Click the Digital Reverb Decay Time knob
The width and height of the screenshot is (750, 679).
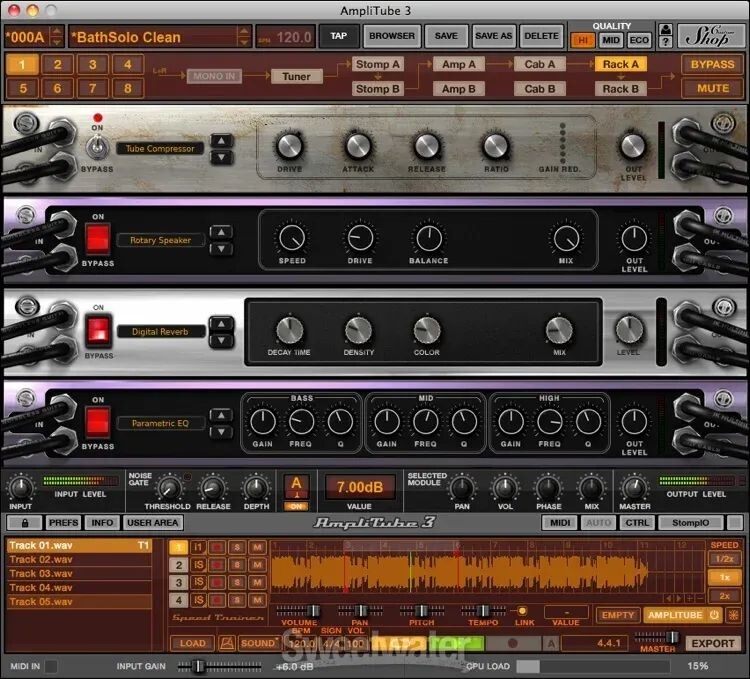coord(289,330)
